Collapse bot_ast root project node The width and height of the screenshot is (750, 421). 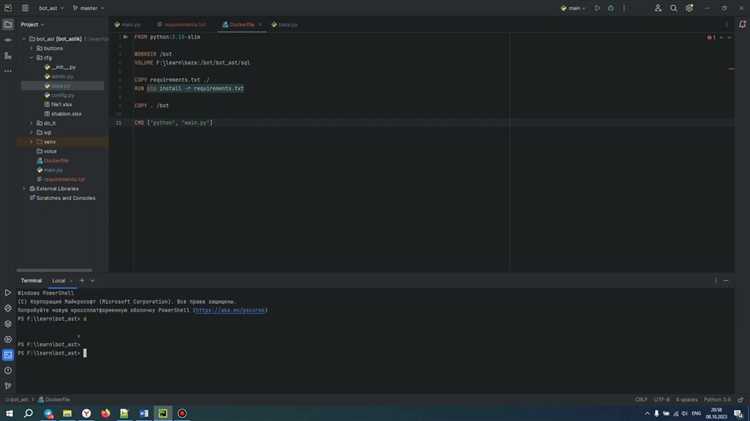point(24,39)
